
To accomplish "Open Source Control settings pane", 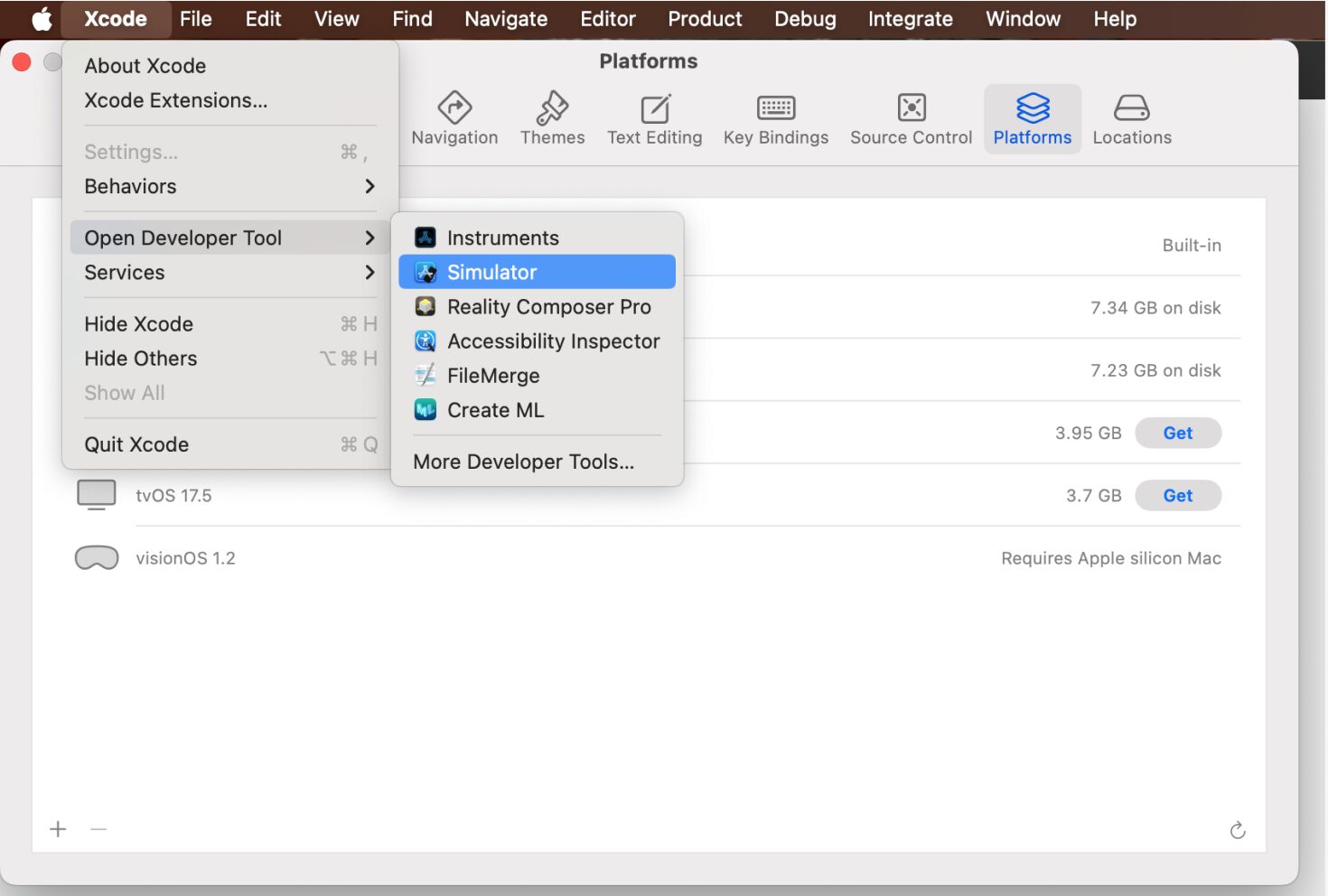I will click(x=911, y=118).
